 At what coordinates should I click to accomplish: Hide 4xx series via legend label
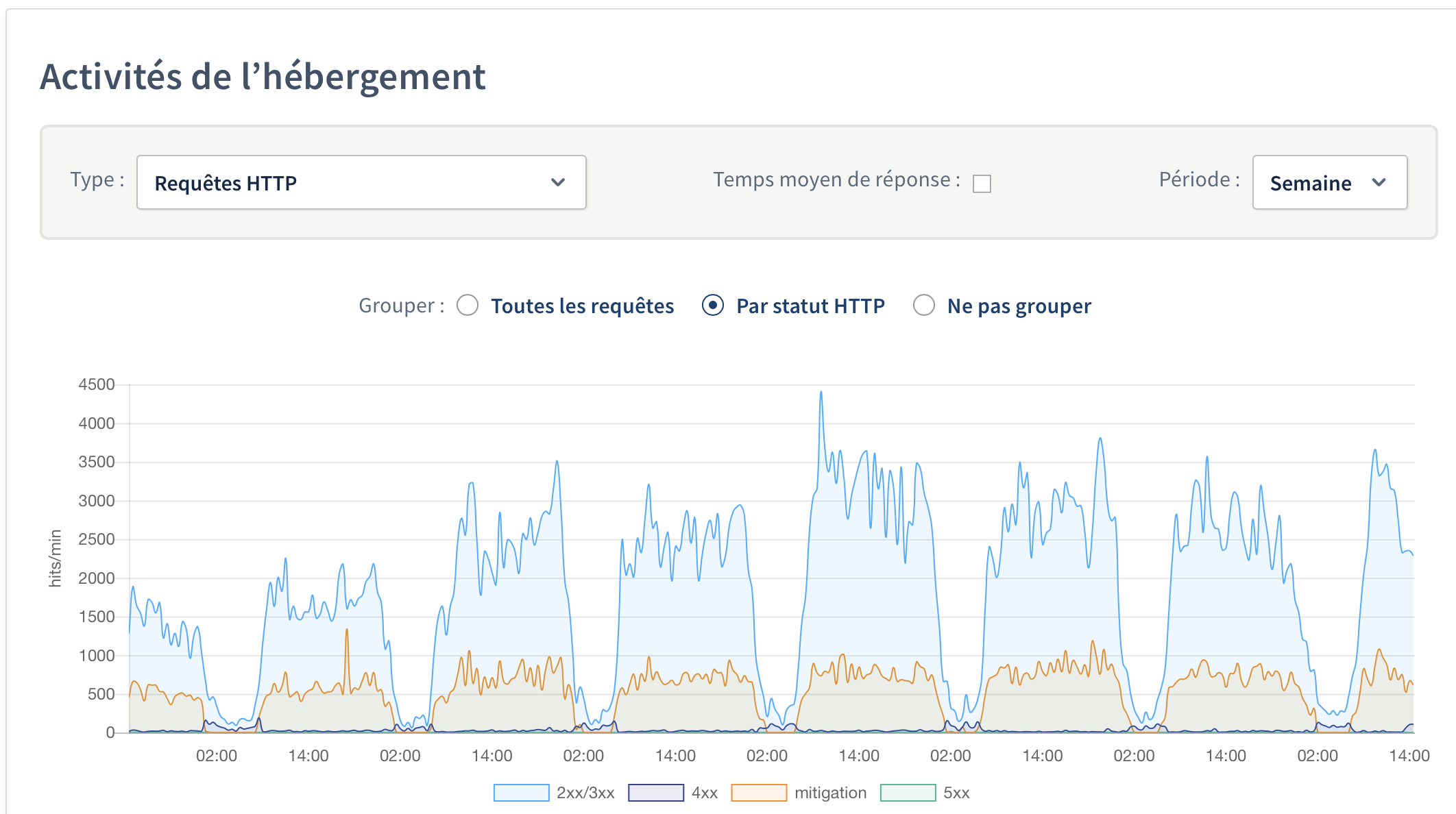704,793
